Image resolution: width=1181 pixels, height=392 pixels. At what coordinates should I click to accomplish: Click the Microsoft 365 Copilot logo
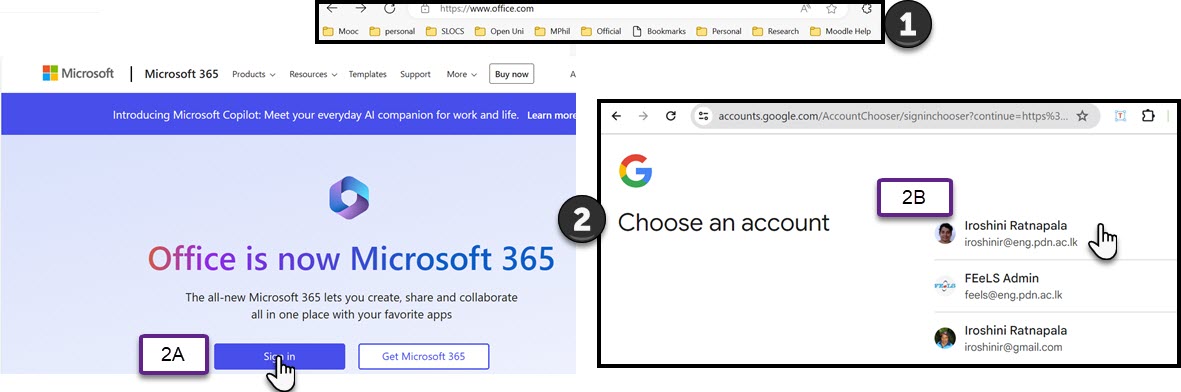(x=349, y=198)
